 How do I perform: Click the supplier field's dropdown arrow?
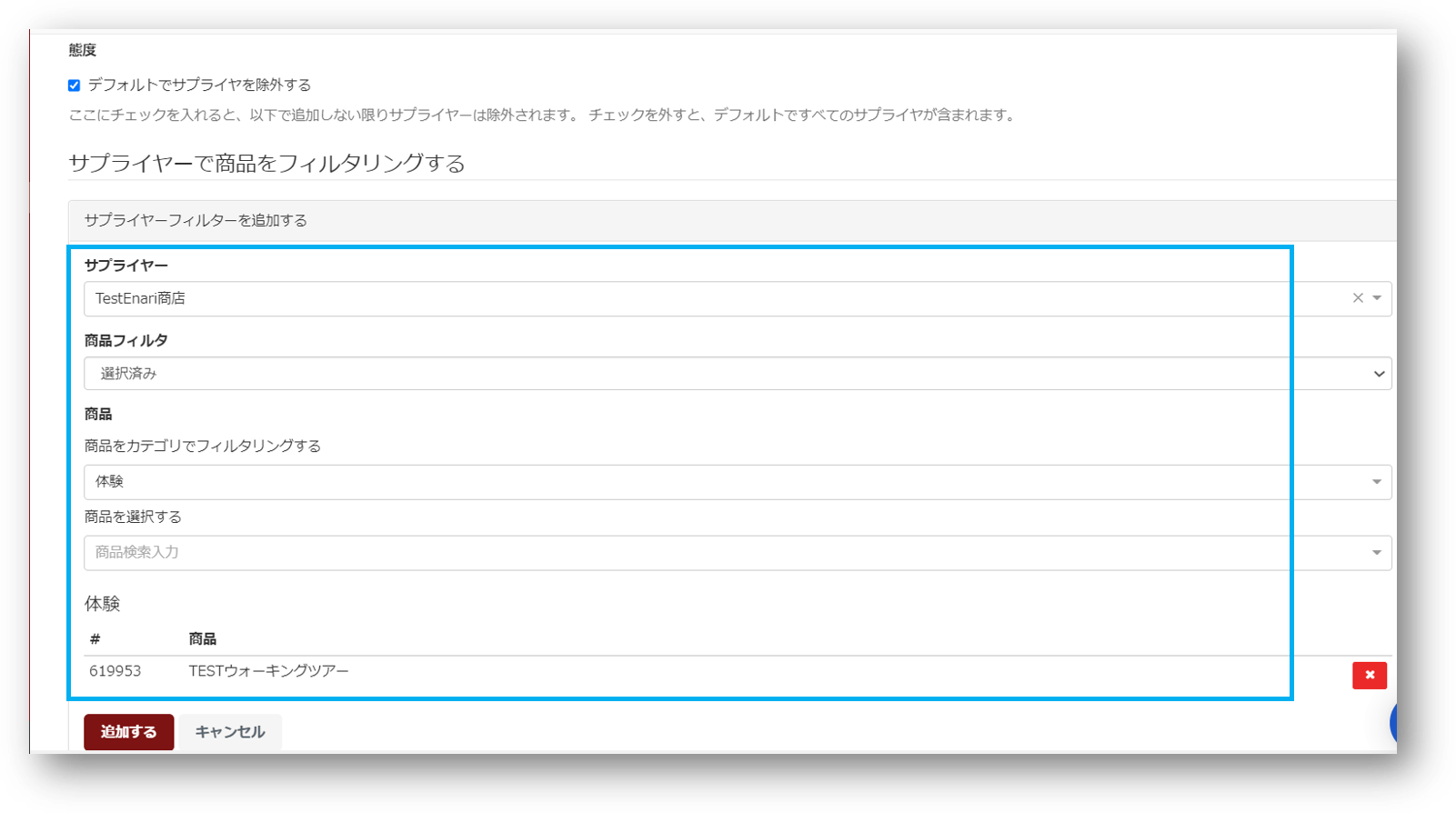click(x=1377, y=298)
